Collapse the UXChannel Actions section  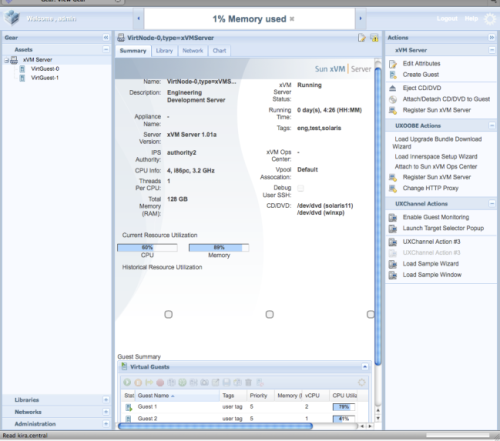click(492, 203)
